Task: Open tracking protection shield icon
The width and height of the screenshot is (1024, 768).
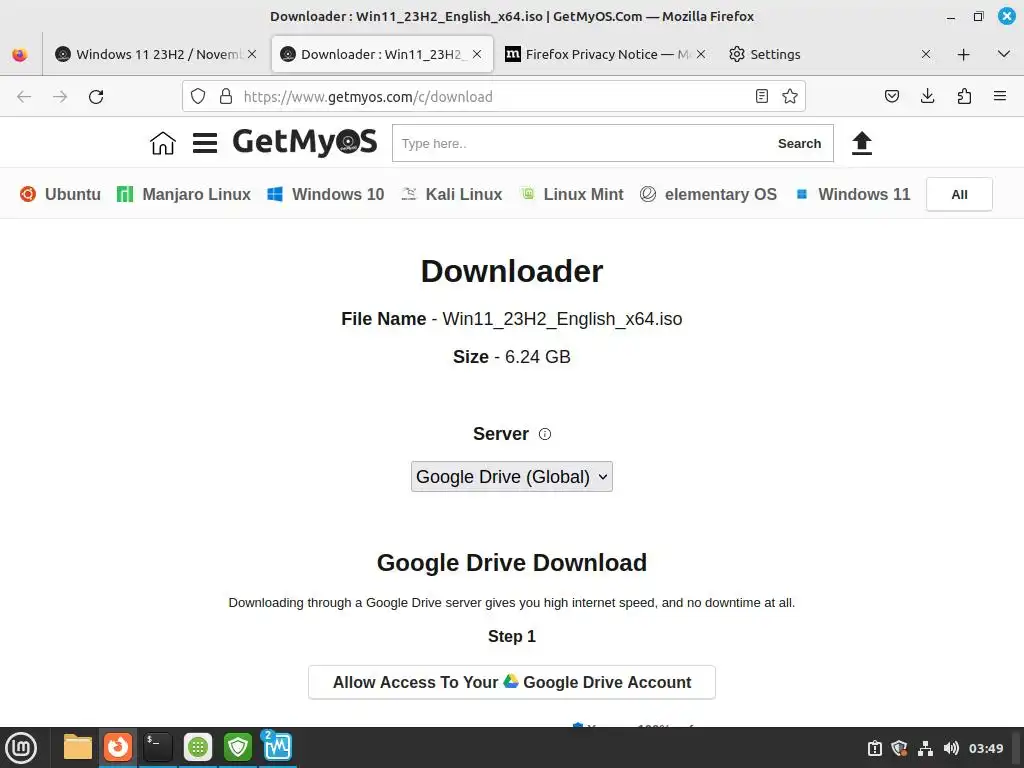Action: 198,97
